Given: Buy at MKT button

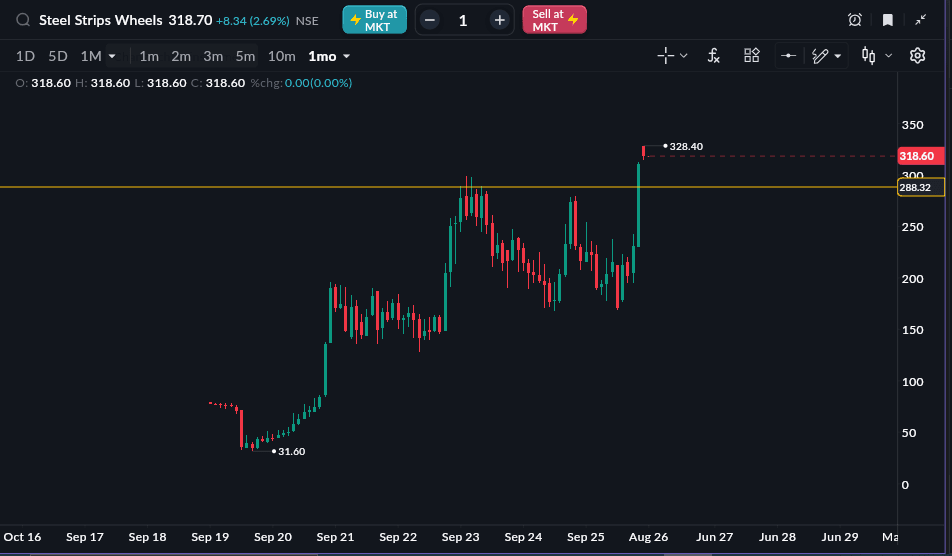Looking at the screenshot, I should tap(375, 20).
